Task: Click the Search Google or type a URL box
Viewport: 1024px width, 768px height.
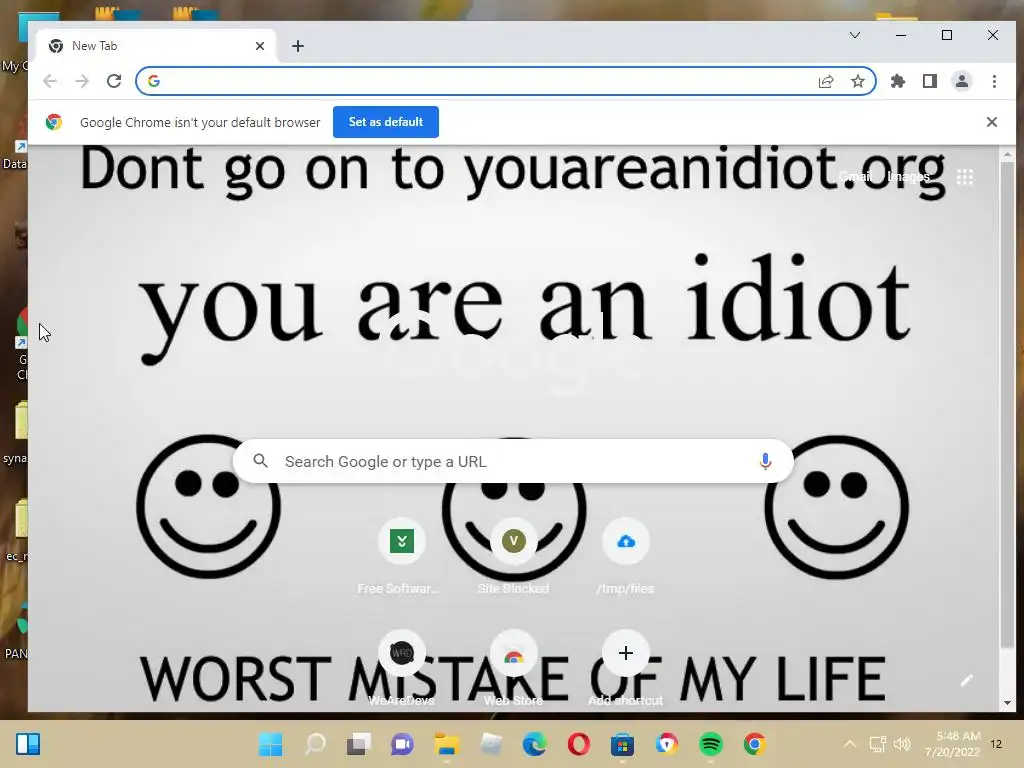Action: click(513, 462)
